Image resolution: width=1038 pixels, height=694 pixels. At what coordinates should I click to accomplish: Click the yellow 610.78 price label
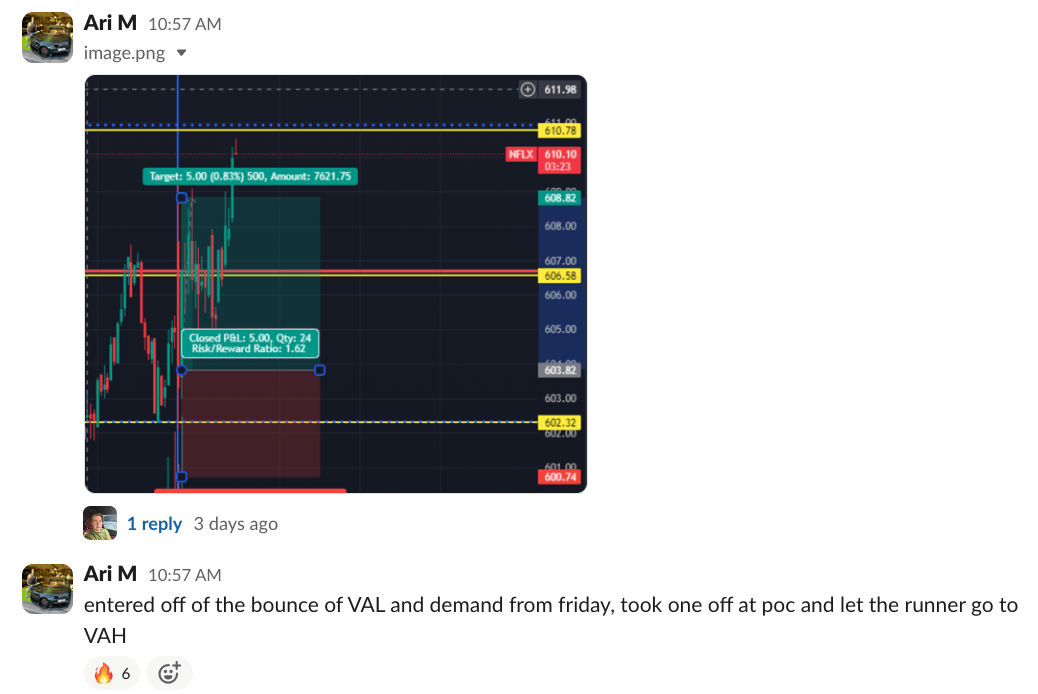click(x=561, y=130)
